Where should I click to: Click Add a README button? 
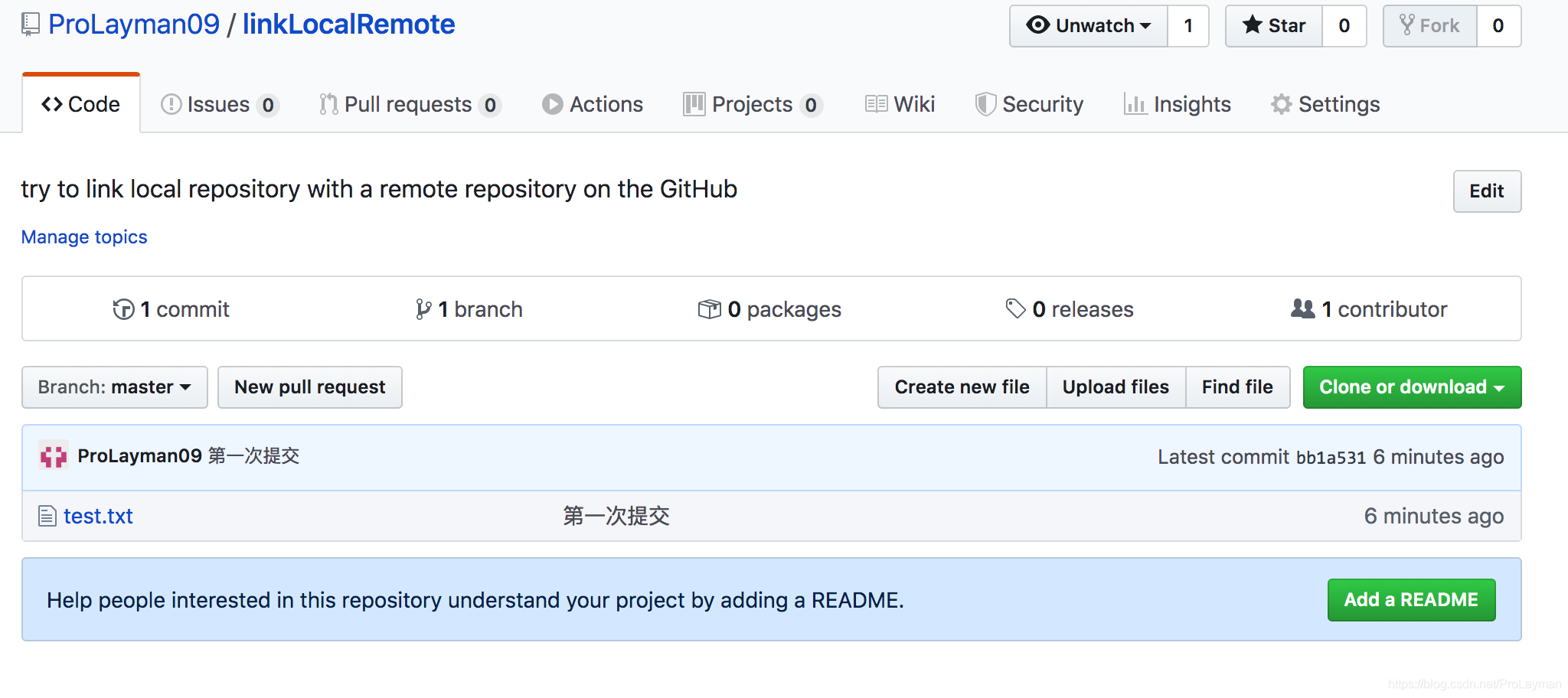point(1412,600)
